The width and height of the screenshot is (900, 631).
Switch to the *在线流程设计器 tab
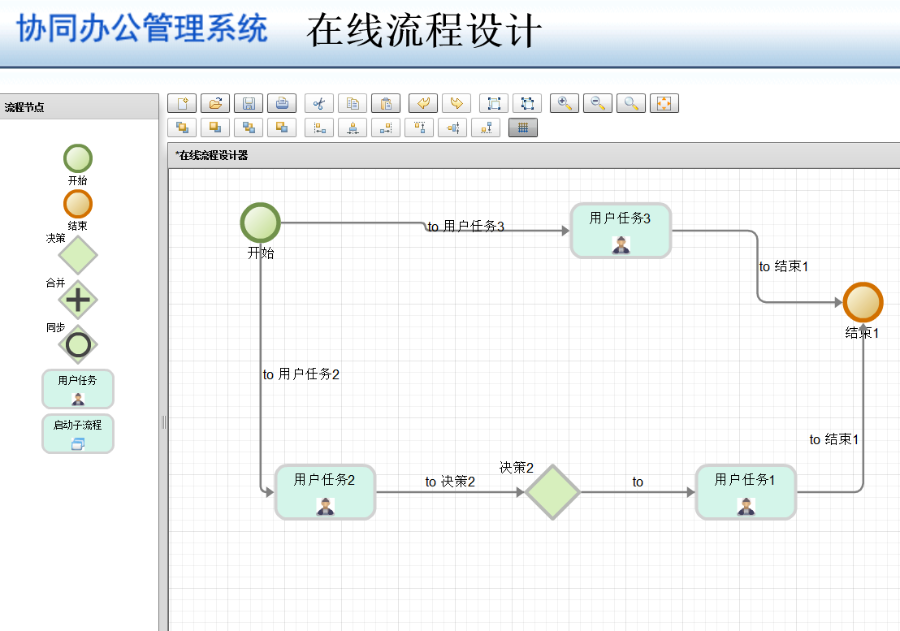coord(213,155)
